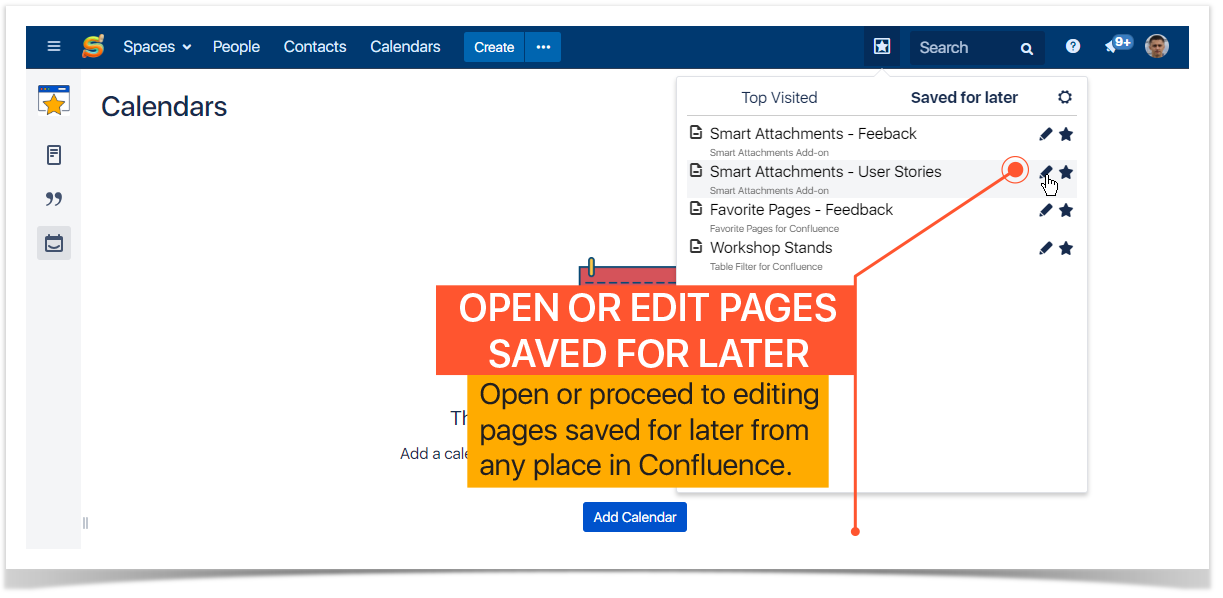Toggle the Favorite Pages star icon in header
This screenshot has height=598, width=1223.
point(881,47)
